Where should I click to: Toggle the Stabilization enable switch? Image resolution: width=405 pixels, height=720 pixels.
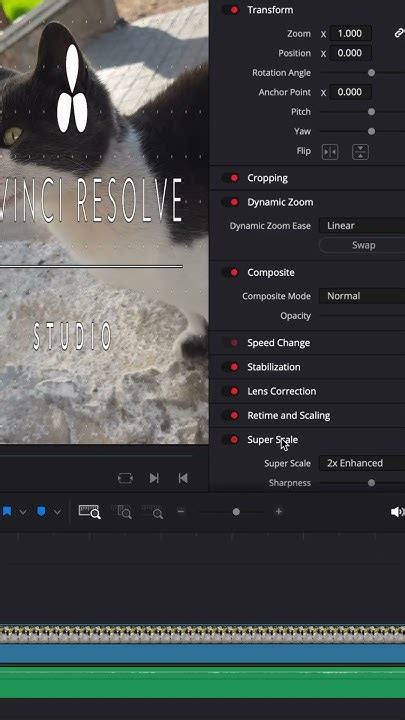(x=231, y=367)
